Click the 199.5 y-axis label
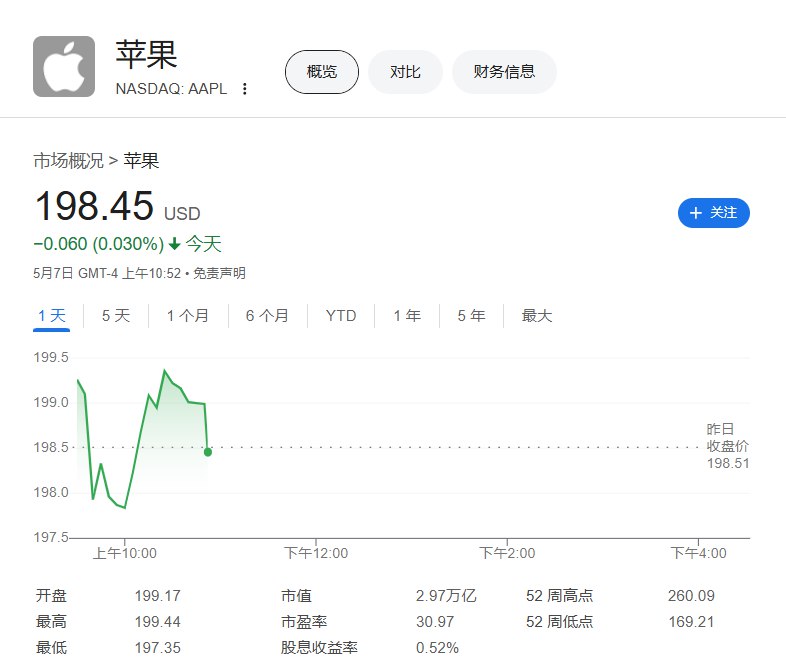The height and width of the screenshot is (668, 786). pos(51,357)
